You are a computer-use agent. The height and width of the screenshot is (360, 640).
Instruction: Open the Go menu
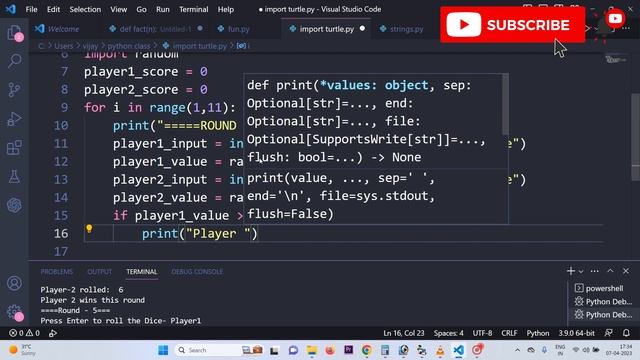click(x=141, y=9)
